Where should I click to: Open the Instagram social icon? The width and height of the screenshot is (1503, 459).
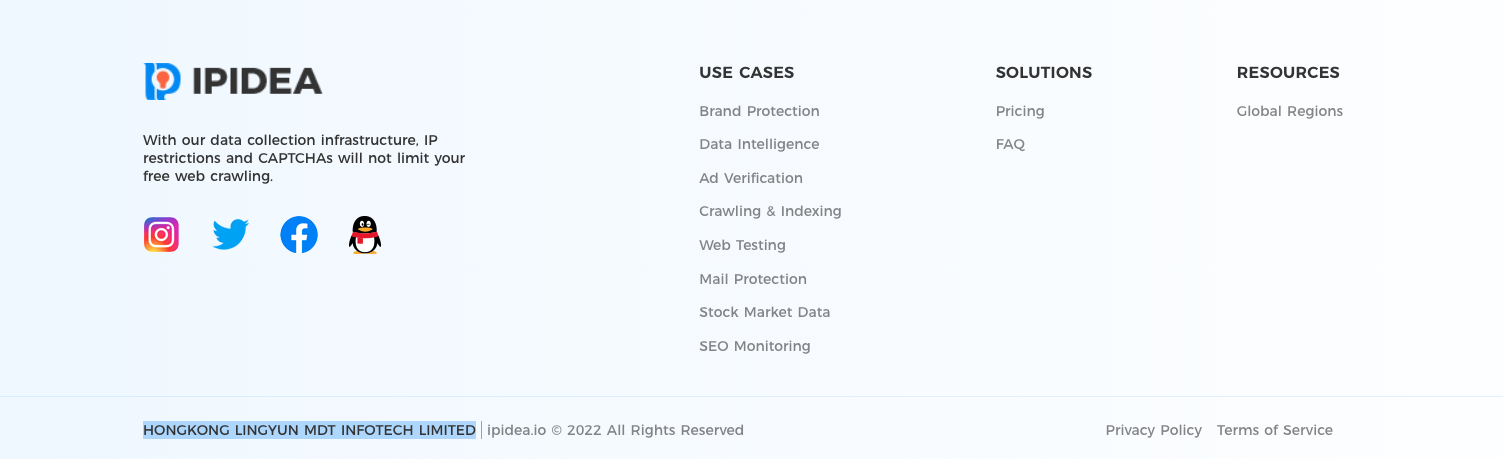click(161, 235)
